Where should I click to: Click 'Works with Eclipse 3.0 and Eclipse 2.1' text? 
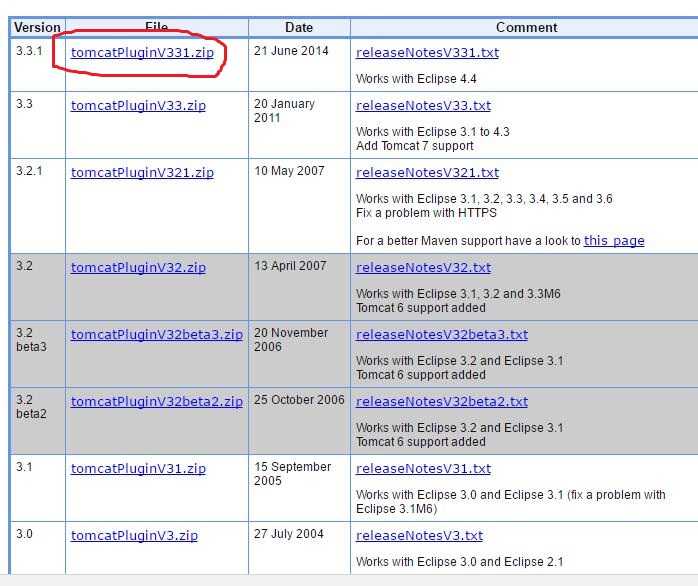coord(460,562)
